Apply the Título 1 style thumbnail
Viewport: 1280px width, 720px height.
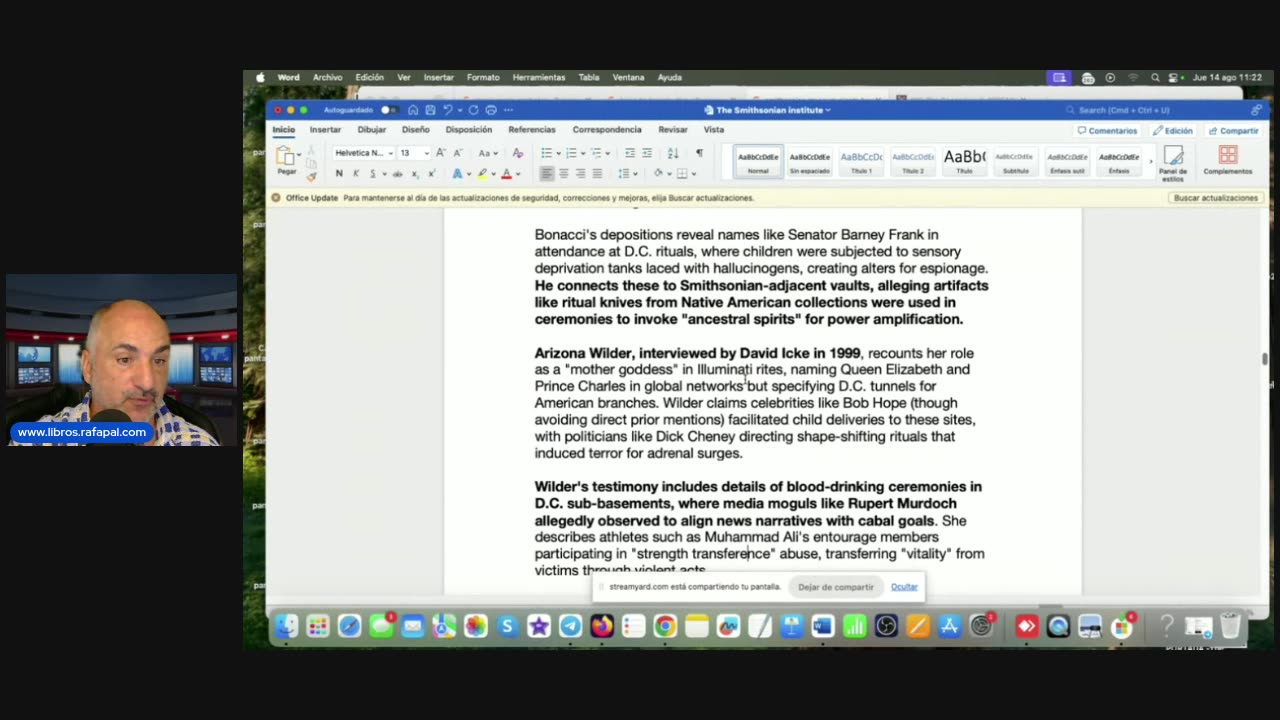click(x=861, y=161)
